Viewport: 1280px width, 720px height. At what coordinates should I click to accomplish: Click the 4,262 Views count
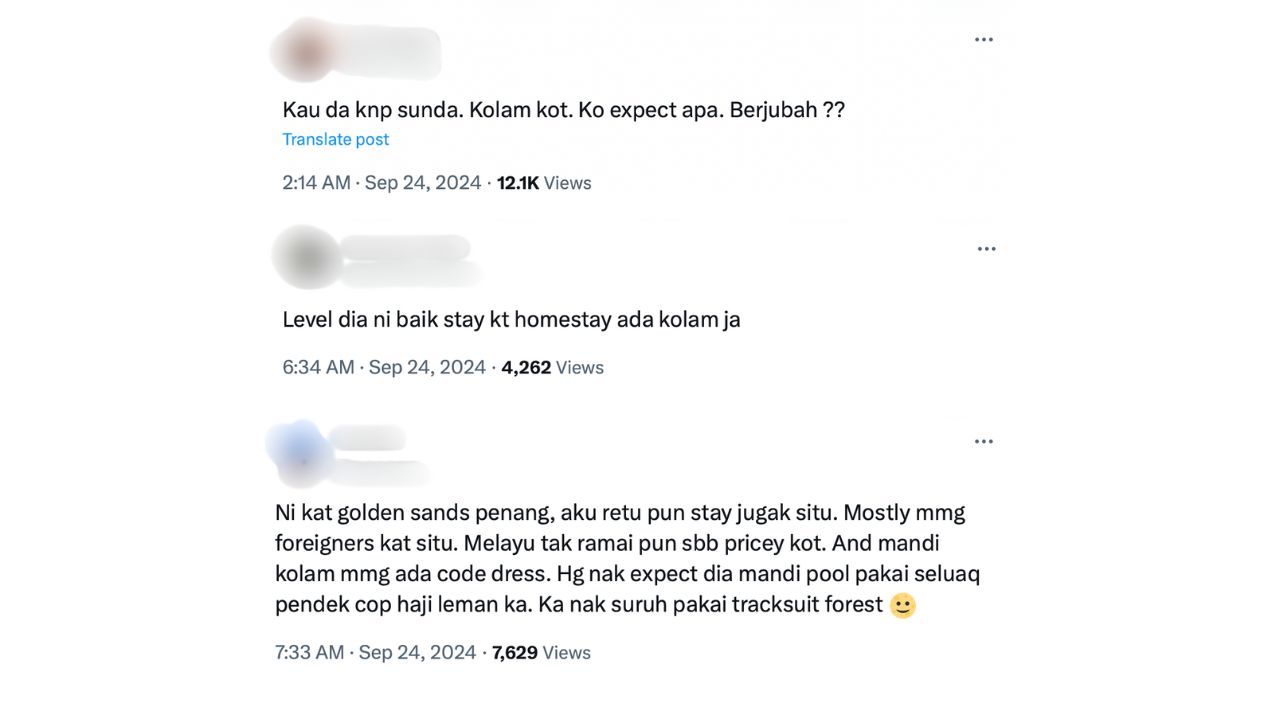(x=553, y=367)
